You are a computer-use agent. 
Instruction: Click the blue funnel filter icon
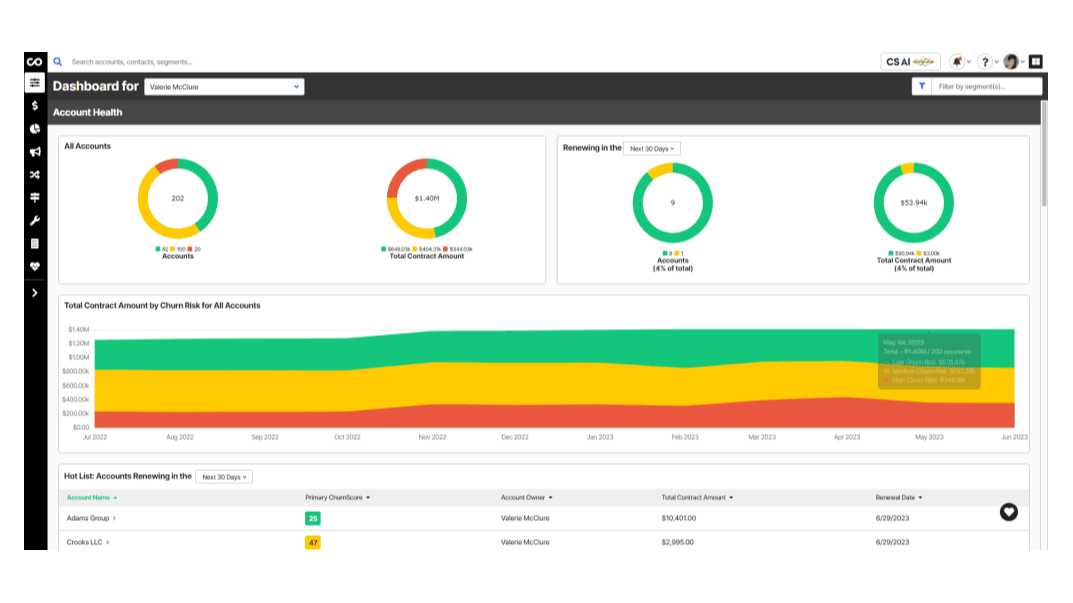coord(922,87)
